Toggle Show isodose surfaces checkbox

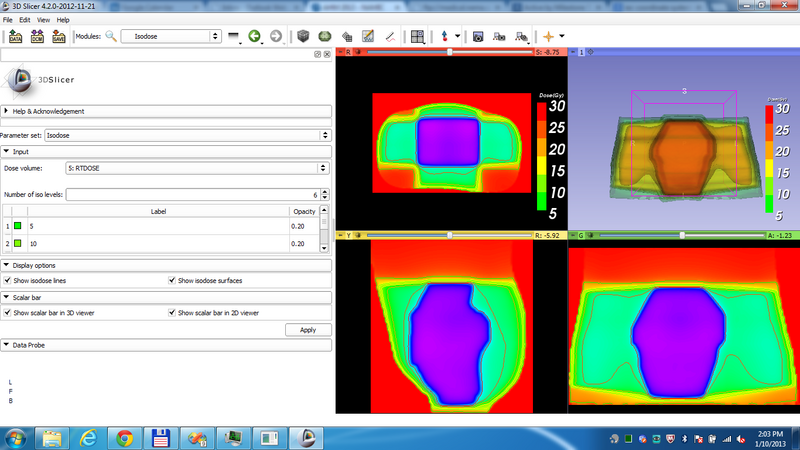point(173,281)
